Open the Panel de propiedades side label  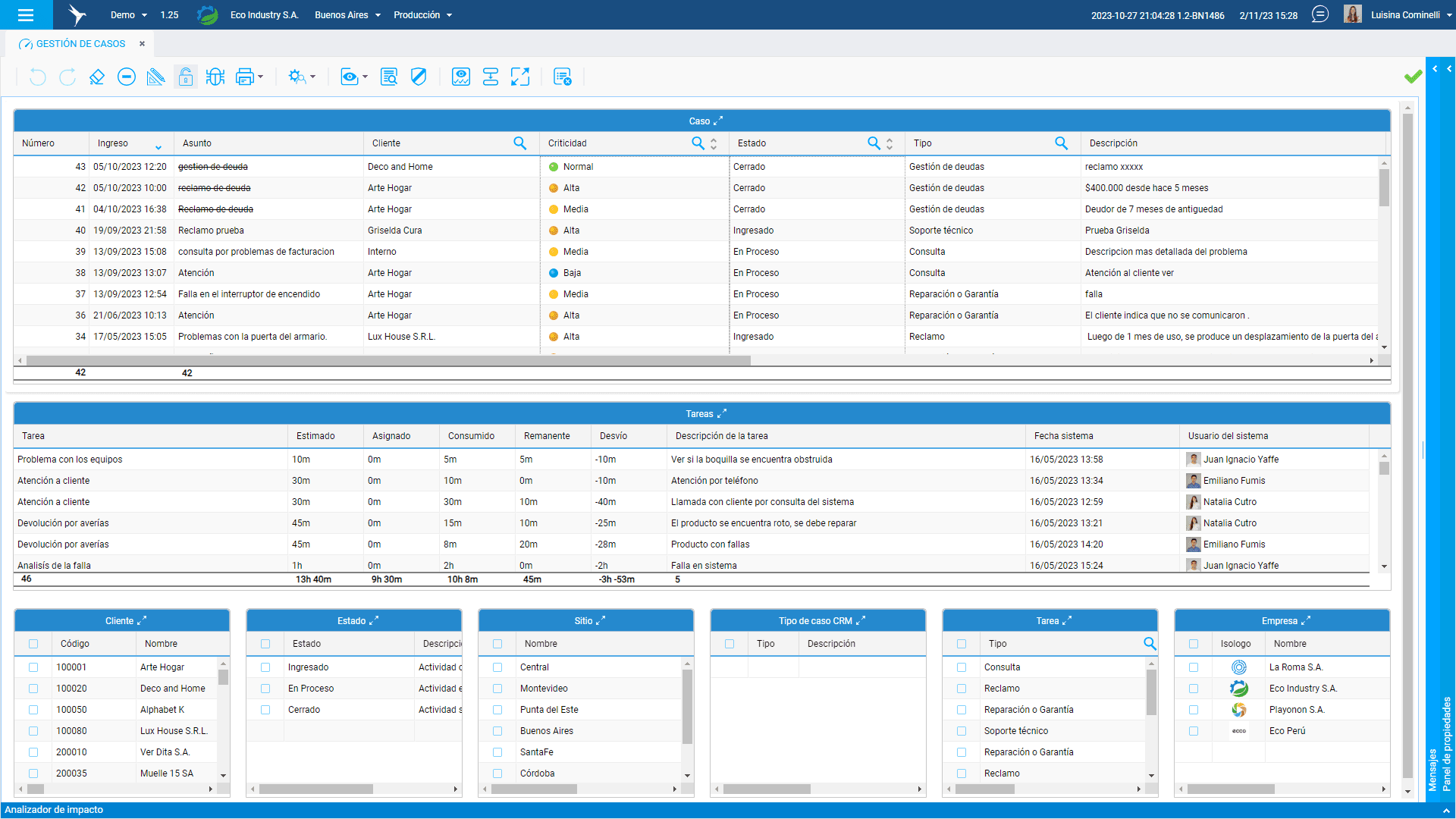[1447, 743]
